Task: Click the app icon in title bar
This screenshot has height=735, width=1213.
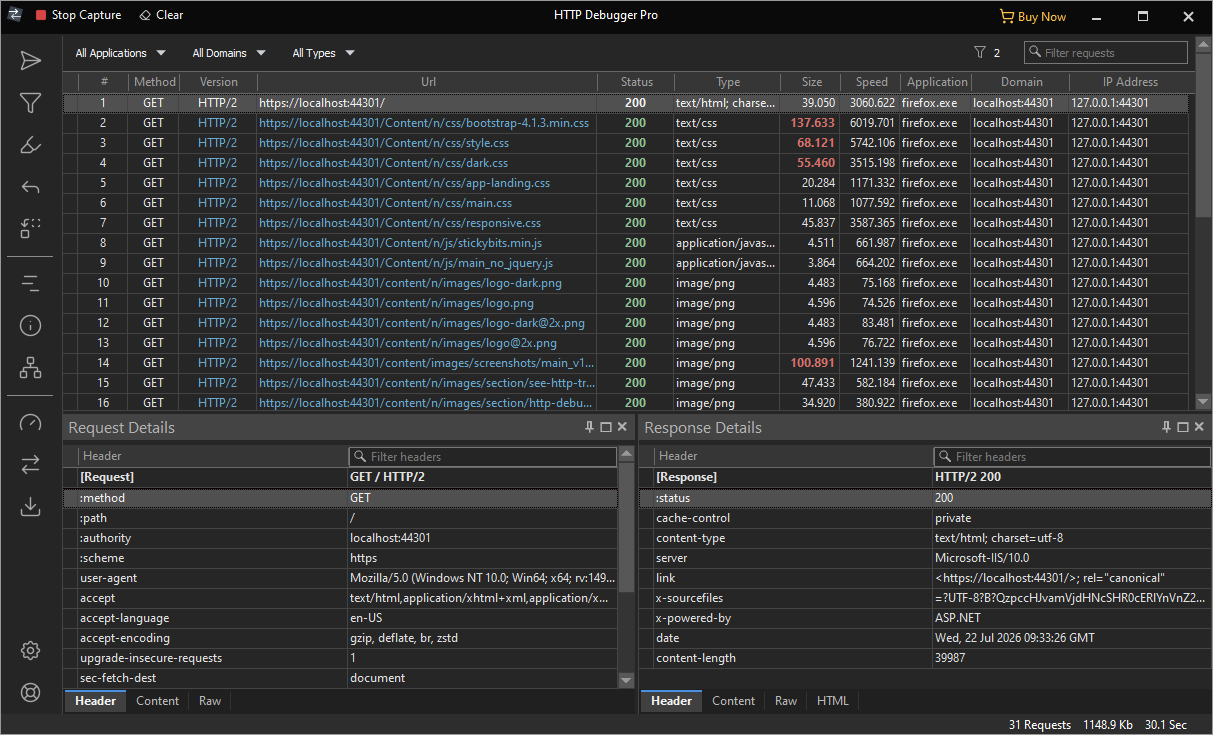Action: (14, 15)
